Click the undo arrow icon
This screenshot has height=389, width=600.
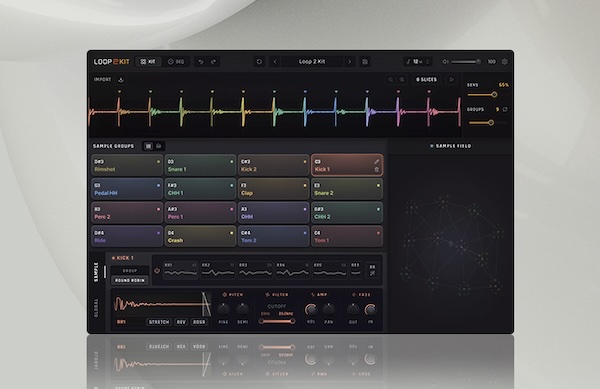(x=201, y=62)
